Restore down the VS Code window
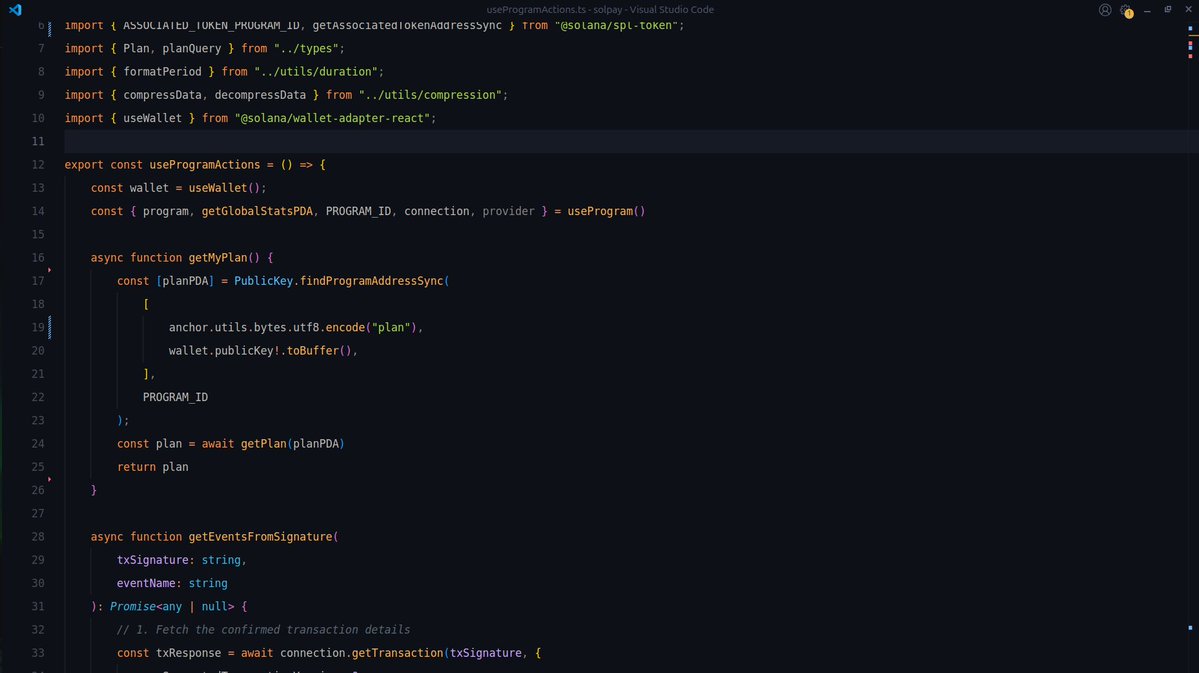This screenshot has height=673, width=1199. (x=1168, y=10)
